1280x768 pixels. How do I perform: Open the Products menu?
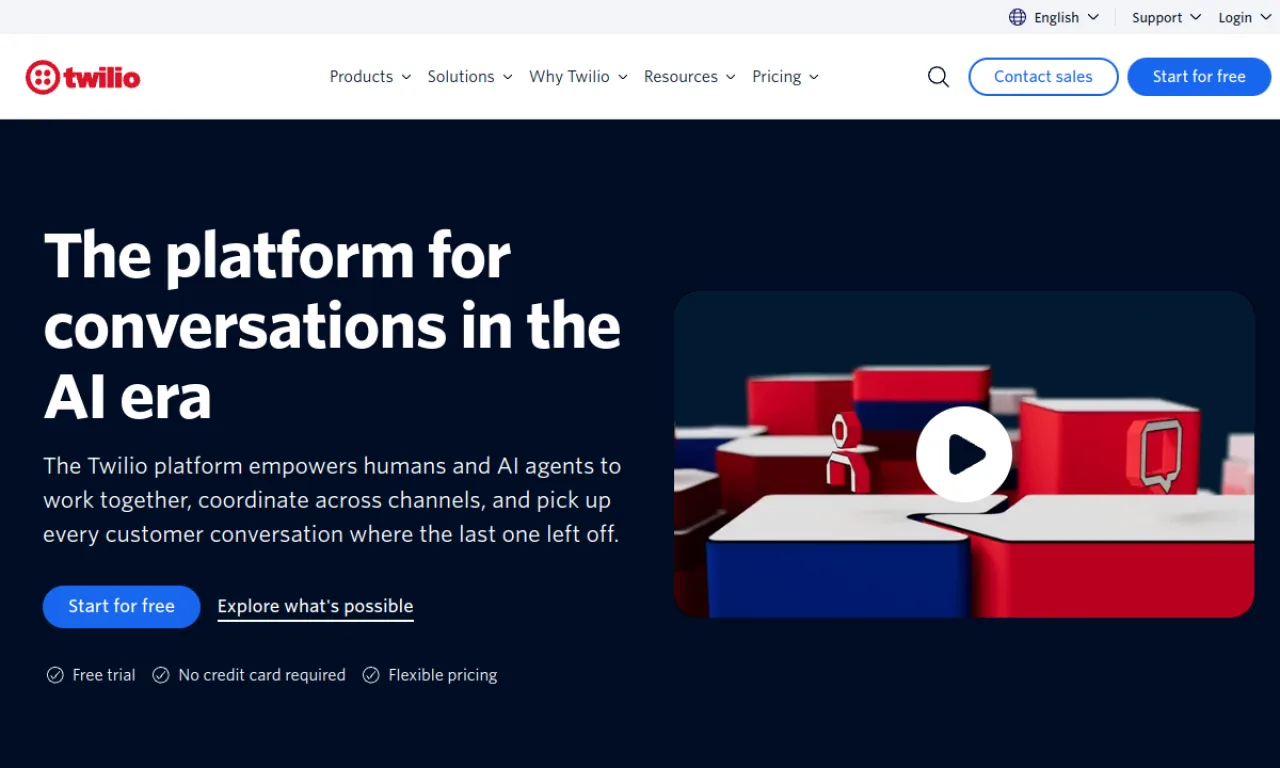tap(370, 77)
